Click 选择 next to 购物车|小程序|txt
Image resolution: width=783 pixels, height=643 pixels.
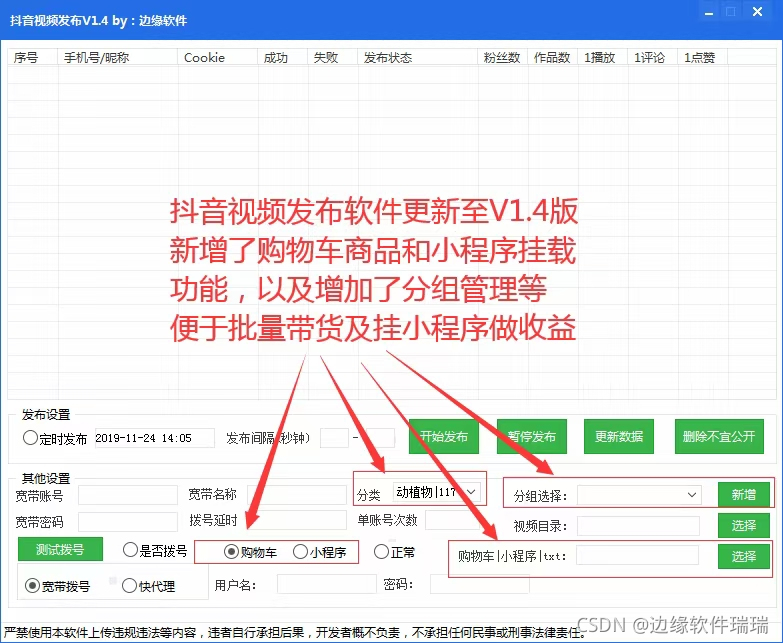click(x=744, y=556)
